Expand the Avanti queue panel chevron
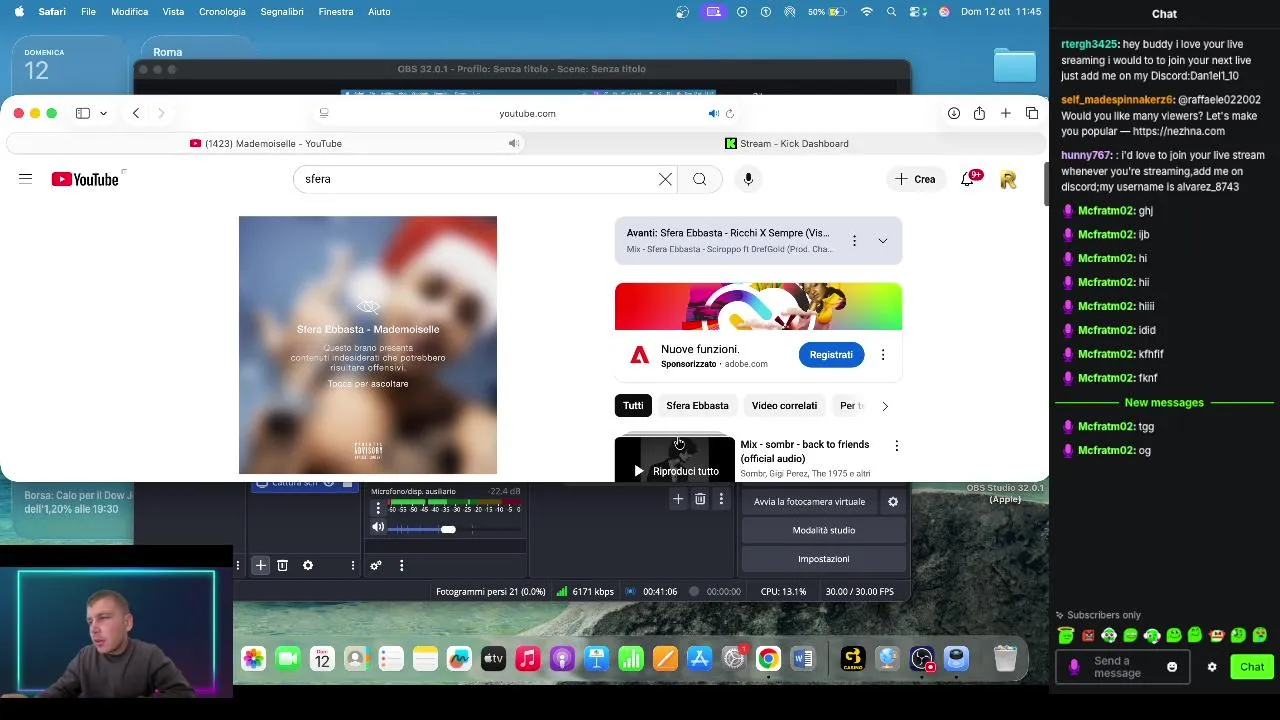 coord(883,241)
